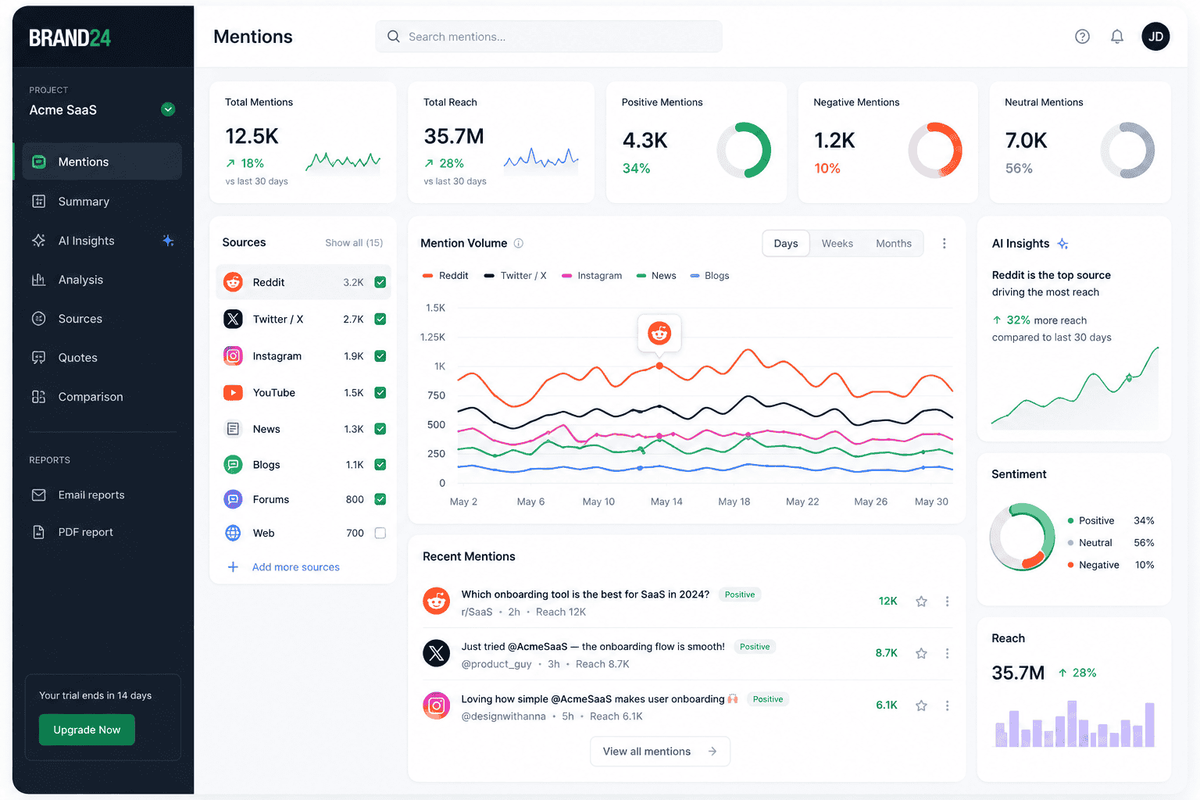Click Show all (15) sources link
The image size is (1200, 800).
[x=354, y=243]
